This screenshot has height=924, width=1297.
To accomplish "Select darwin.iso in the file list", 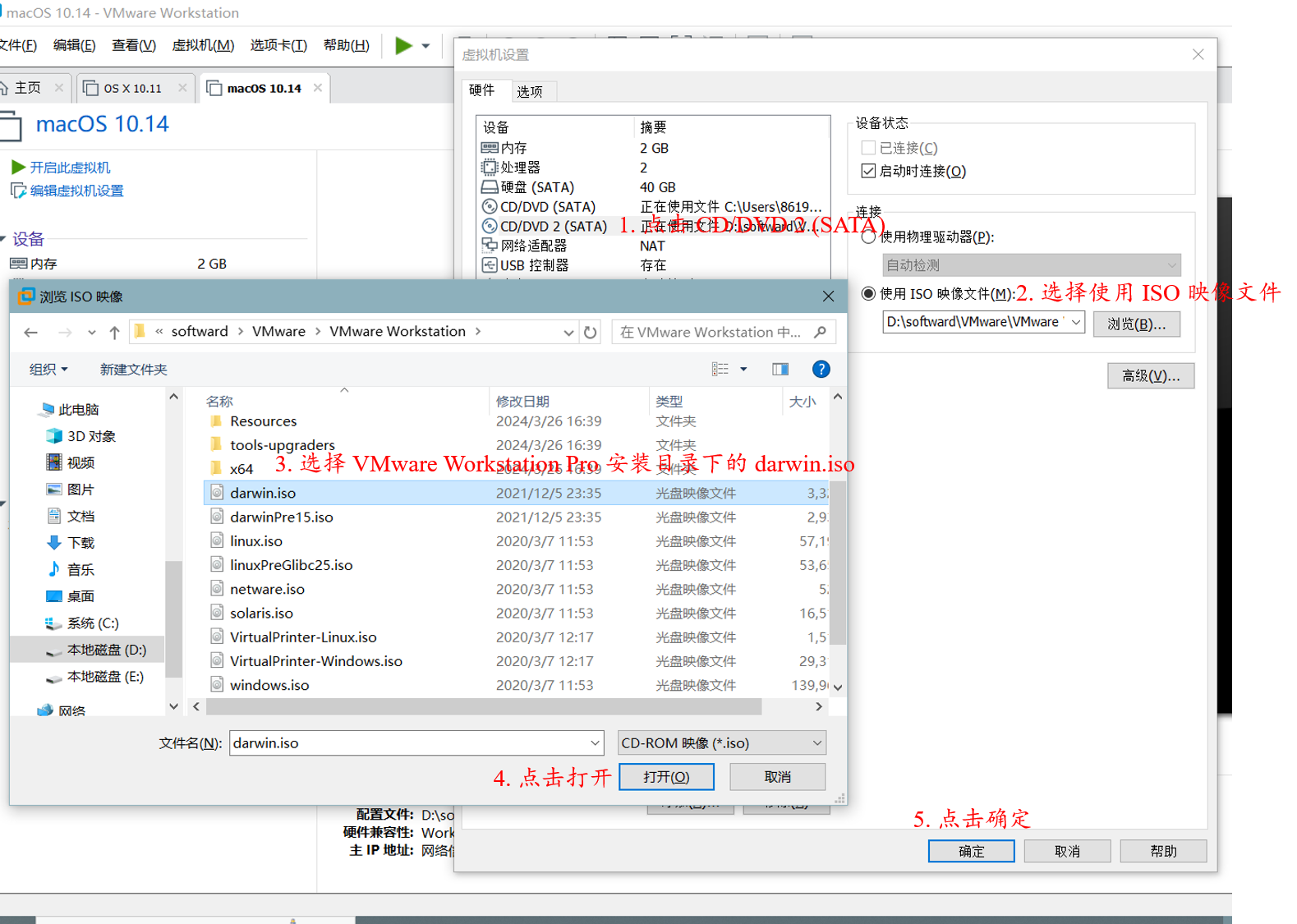I will point(516,493).
